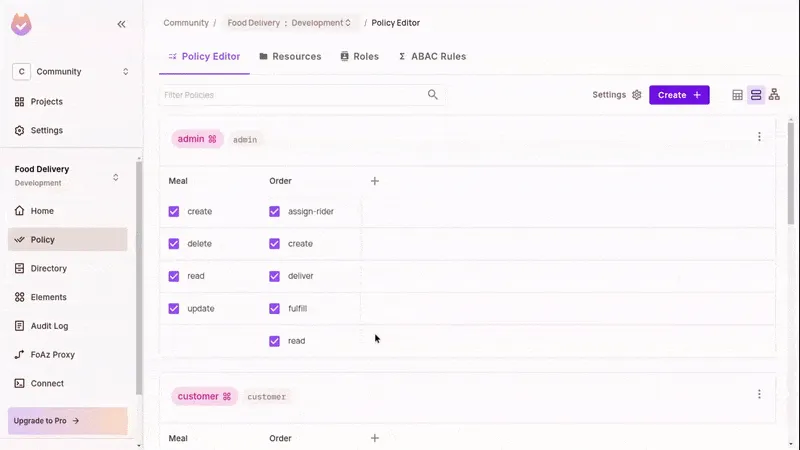Screen dimensions: 800x450
Task: Toggle admin Meal update checkbox
Action: point(174,309)
